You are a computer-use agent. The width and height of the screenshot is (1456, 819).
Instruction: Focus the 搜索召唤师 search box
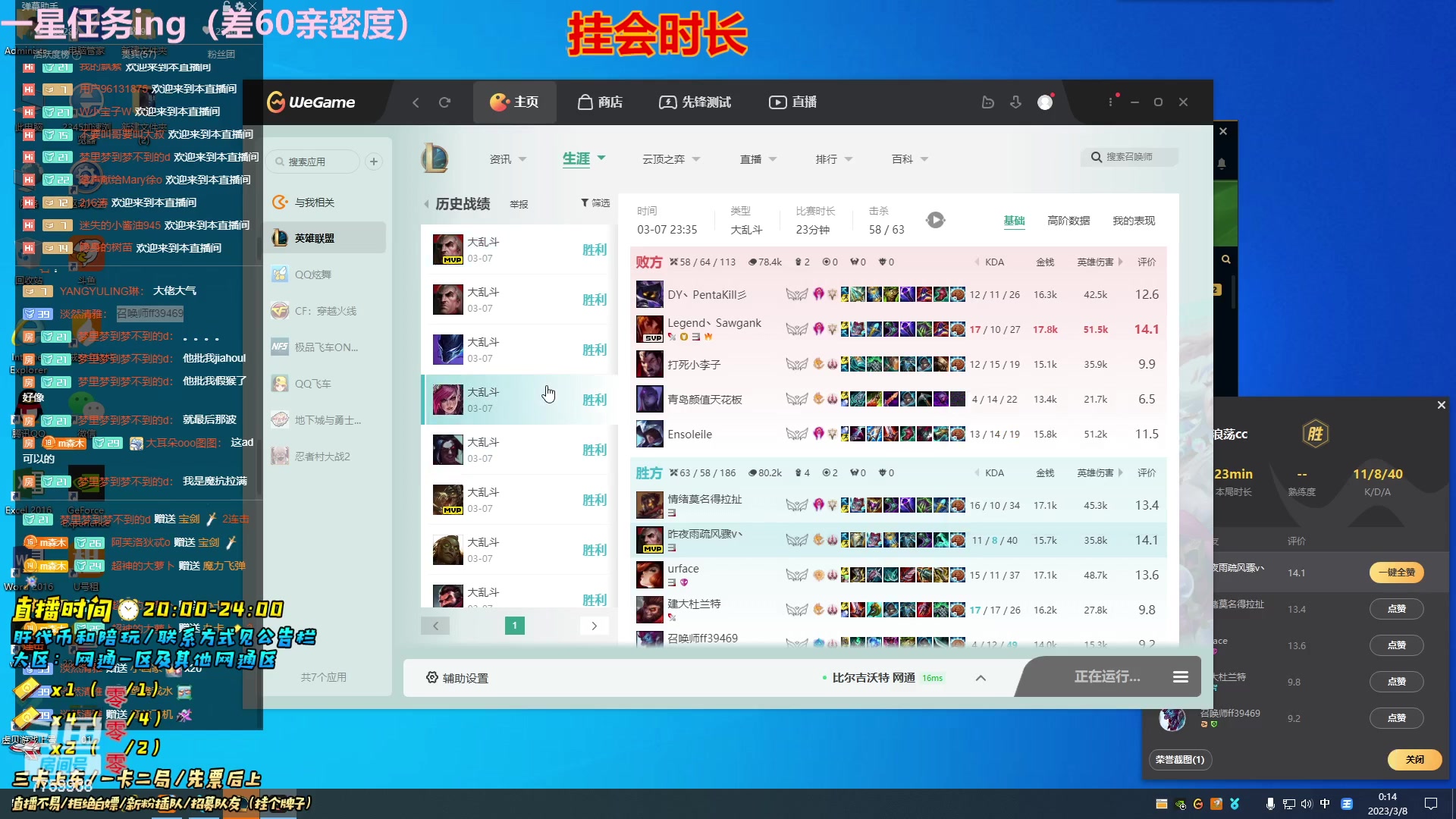(x=1130, y=157)
